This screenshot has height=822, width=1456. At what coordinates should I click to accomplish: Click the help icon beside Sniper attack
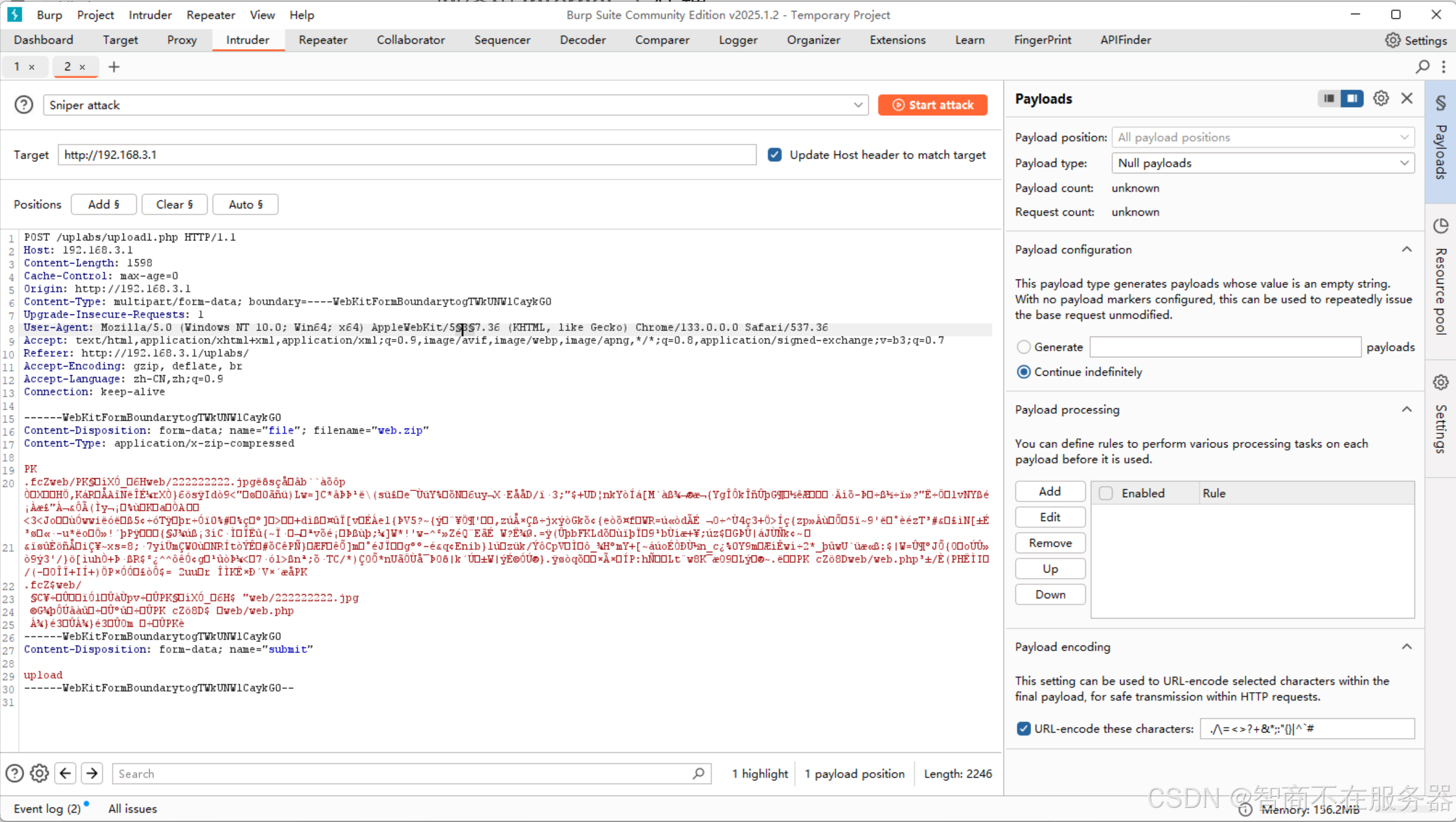tap(24, 105)
